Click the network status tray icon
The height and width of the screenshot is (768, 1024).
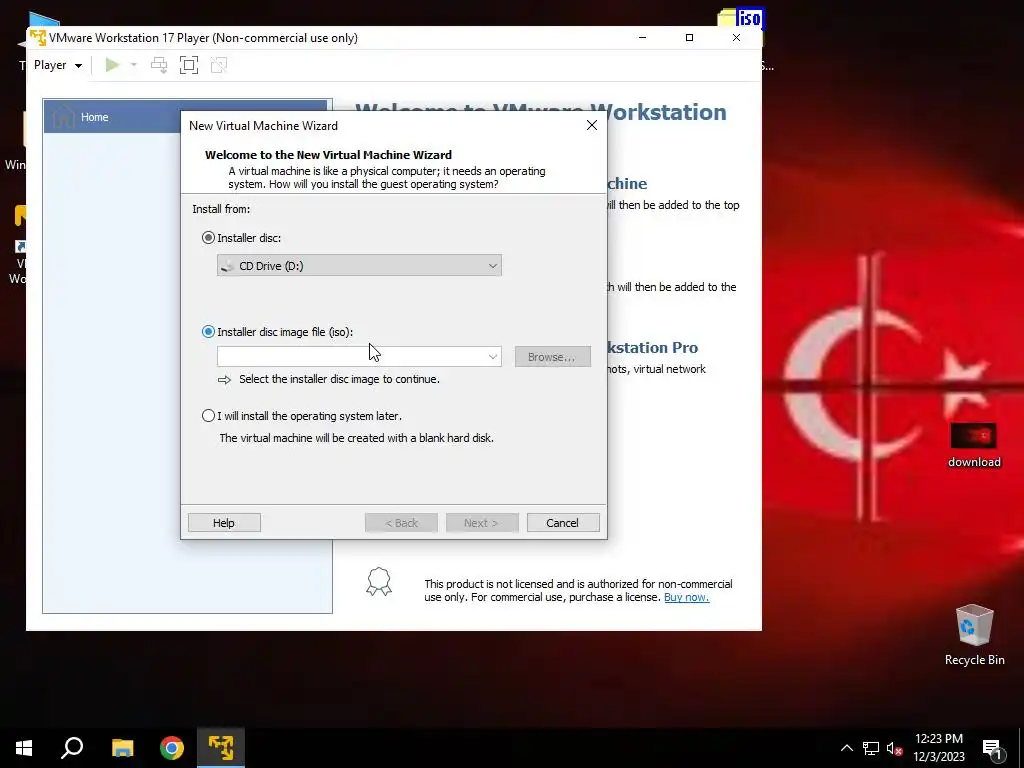[871, 748]
